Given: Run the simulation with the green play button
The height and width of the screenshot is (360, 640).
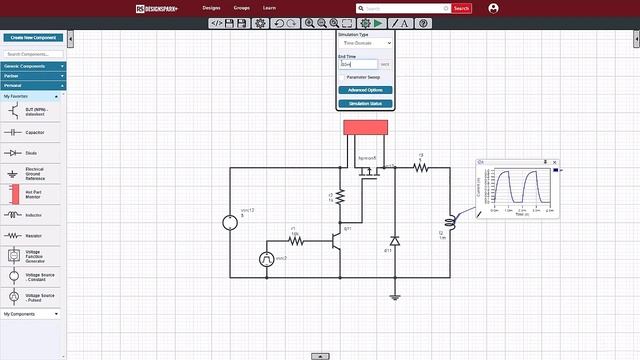Looking at the screenshot, I should (378, 23).
